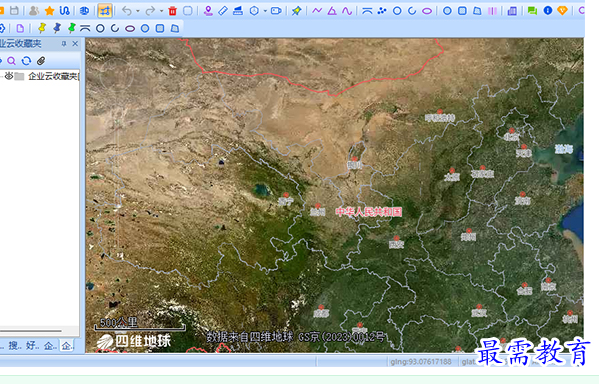Click the purple magnifier search in favorites panel
Screen dimensions: 599x384
pos(11,61)
